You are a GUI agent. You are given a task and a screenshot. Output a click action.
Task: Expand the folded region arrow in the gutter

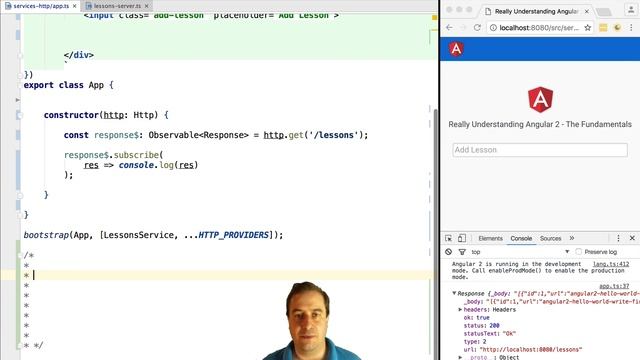click(x=18, y=100)
